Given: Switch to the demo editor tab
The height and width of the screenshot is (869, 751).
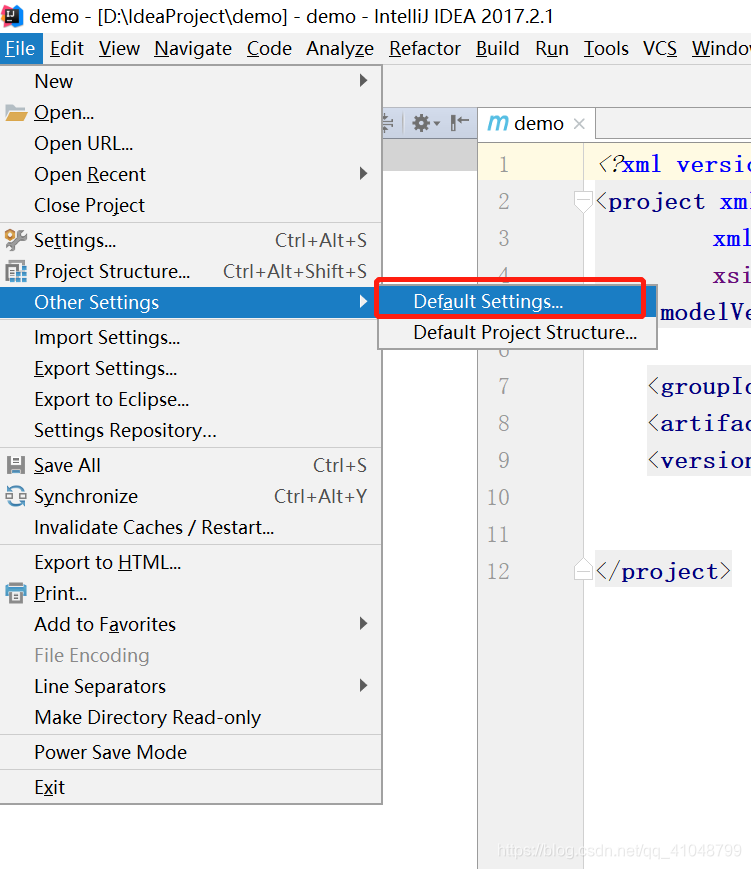Looking at the screenshot, I should [537, 123].
